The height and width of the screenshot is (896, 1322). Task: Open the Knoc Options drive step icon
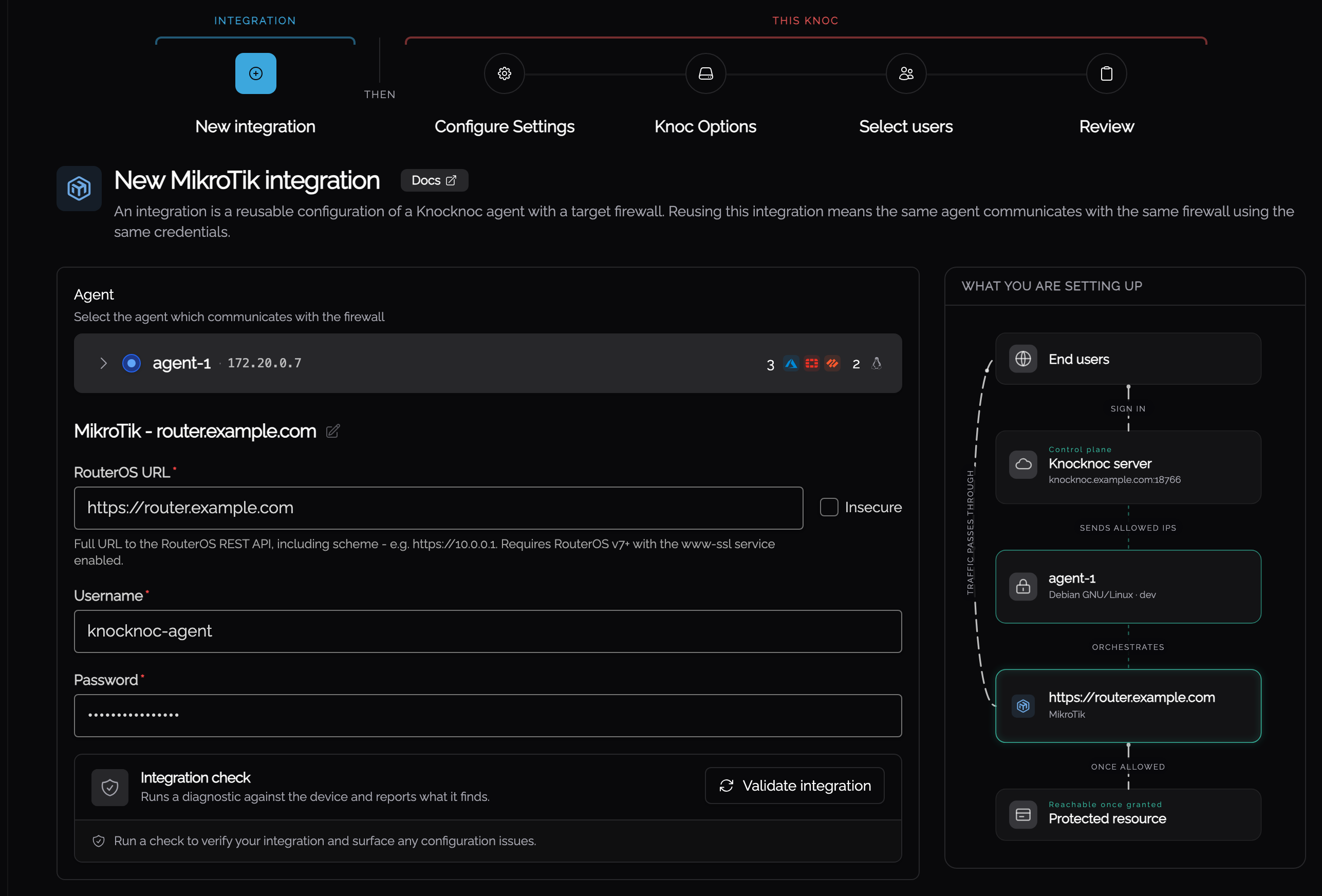point(705,73)
